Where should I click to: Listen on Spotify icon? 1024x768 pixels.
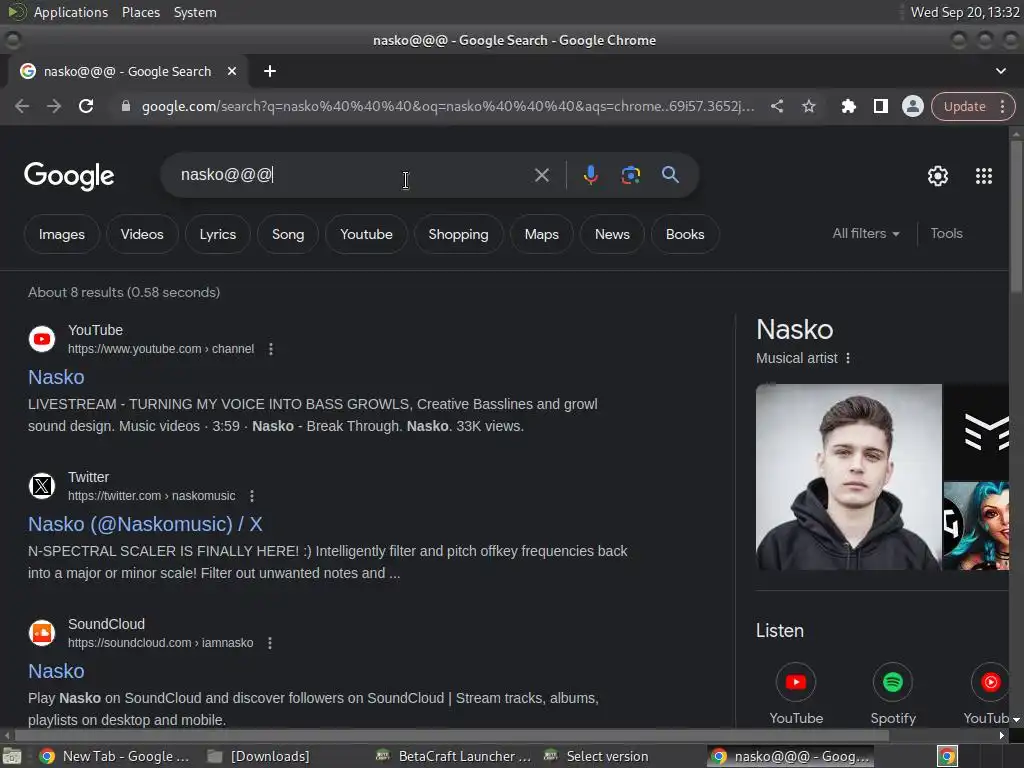coord(893,682)
